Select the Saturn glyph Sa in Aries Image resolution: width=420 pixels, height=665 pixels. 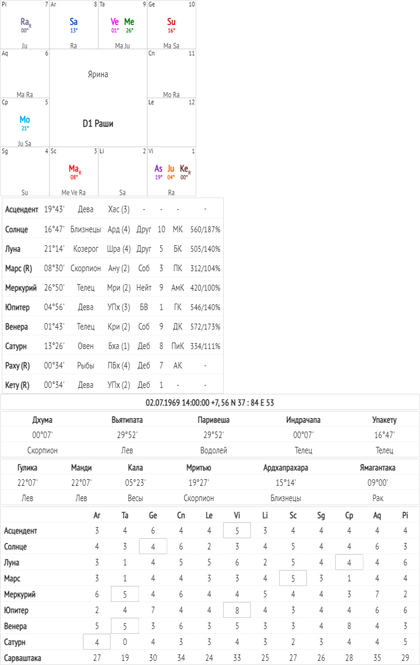pyautogui.click(x=73, y=22)
